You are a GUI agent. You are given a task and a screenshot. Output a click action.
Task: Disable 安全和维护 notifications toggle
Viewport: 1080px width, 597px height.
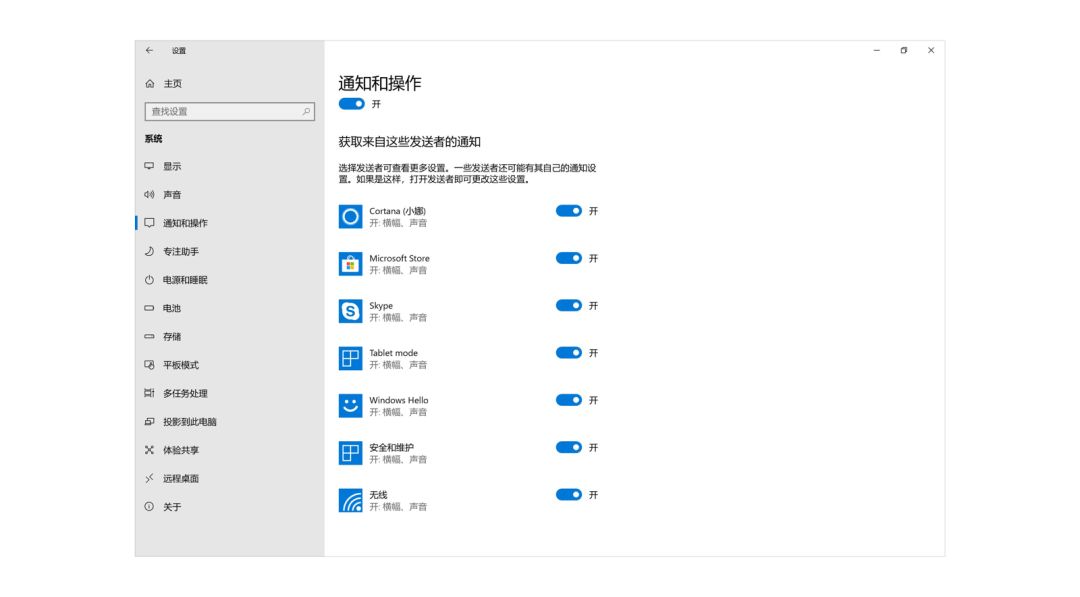pyautogui.click(x=569, y=448)
